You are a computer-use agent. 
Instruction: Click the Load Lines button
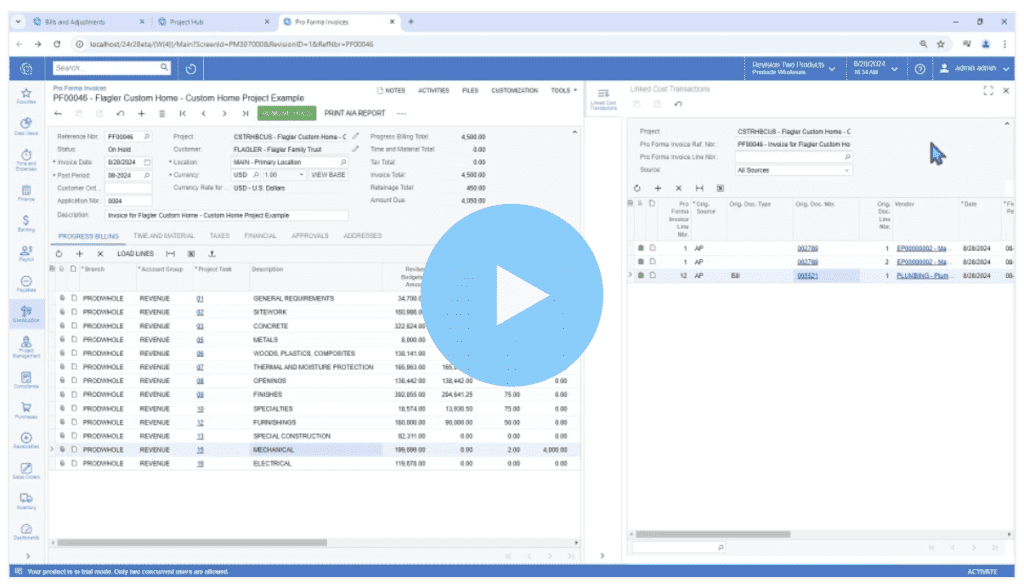tap(135, 254)
